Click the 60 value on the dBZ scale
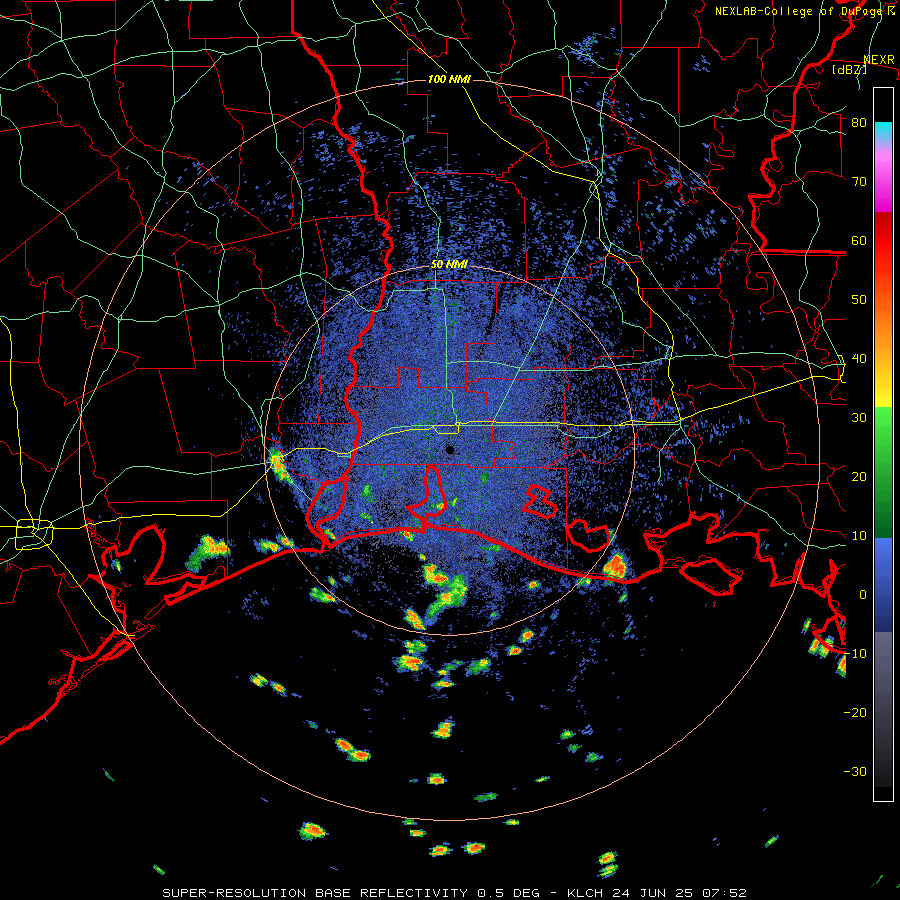 tap(859, 240)
